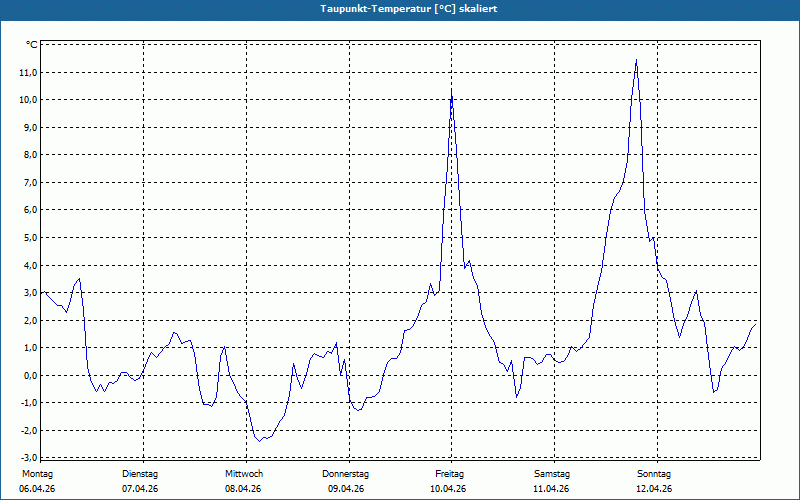Click the Mittwoch day label

[244, 474]
